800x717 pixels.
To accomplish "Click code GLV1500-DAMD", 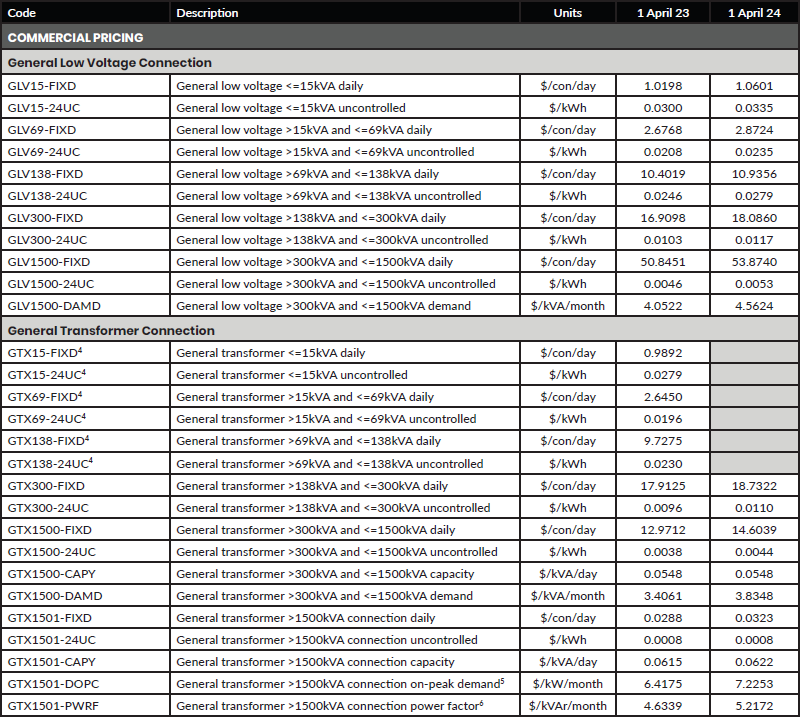I will [54, 306].
